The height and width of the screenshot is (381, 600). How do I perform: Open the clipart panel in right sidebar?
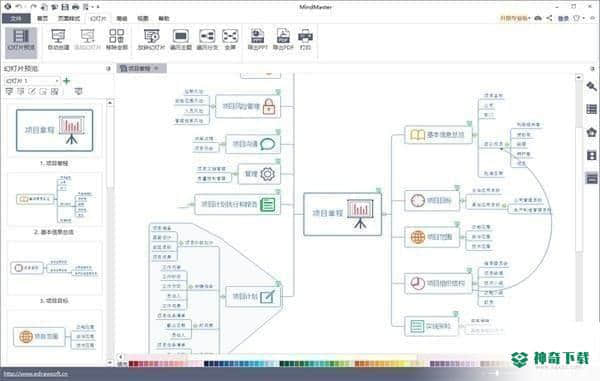click(591, 132)
